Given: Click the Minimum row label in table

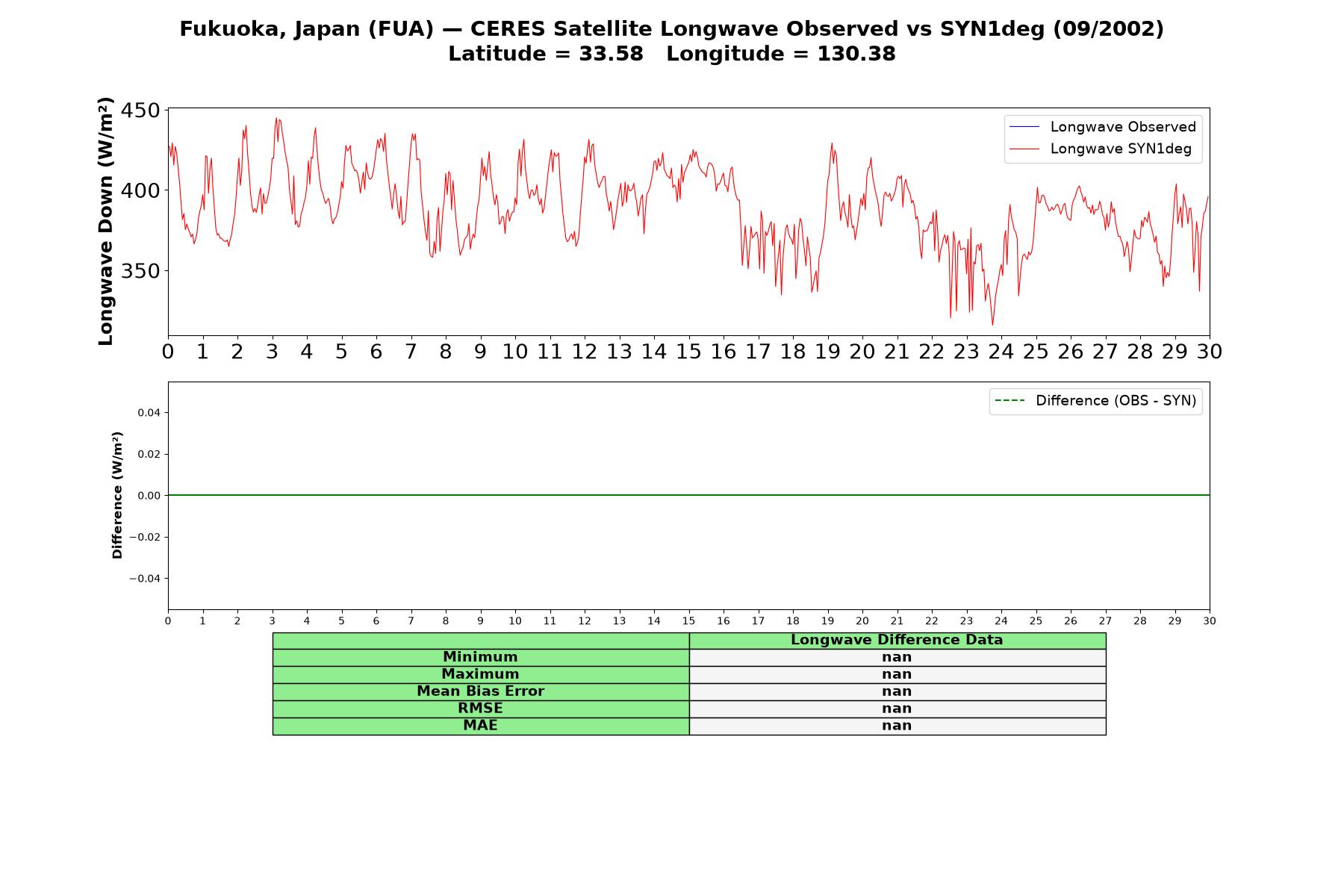Looking at the screenshot, I should [480, 657].
